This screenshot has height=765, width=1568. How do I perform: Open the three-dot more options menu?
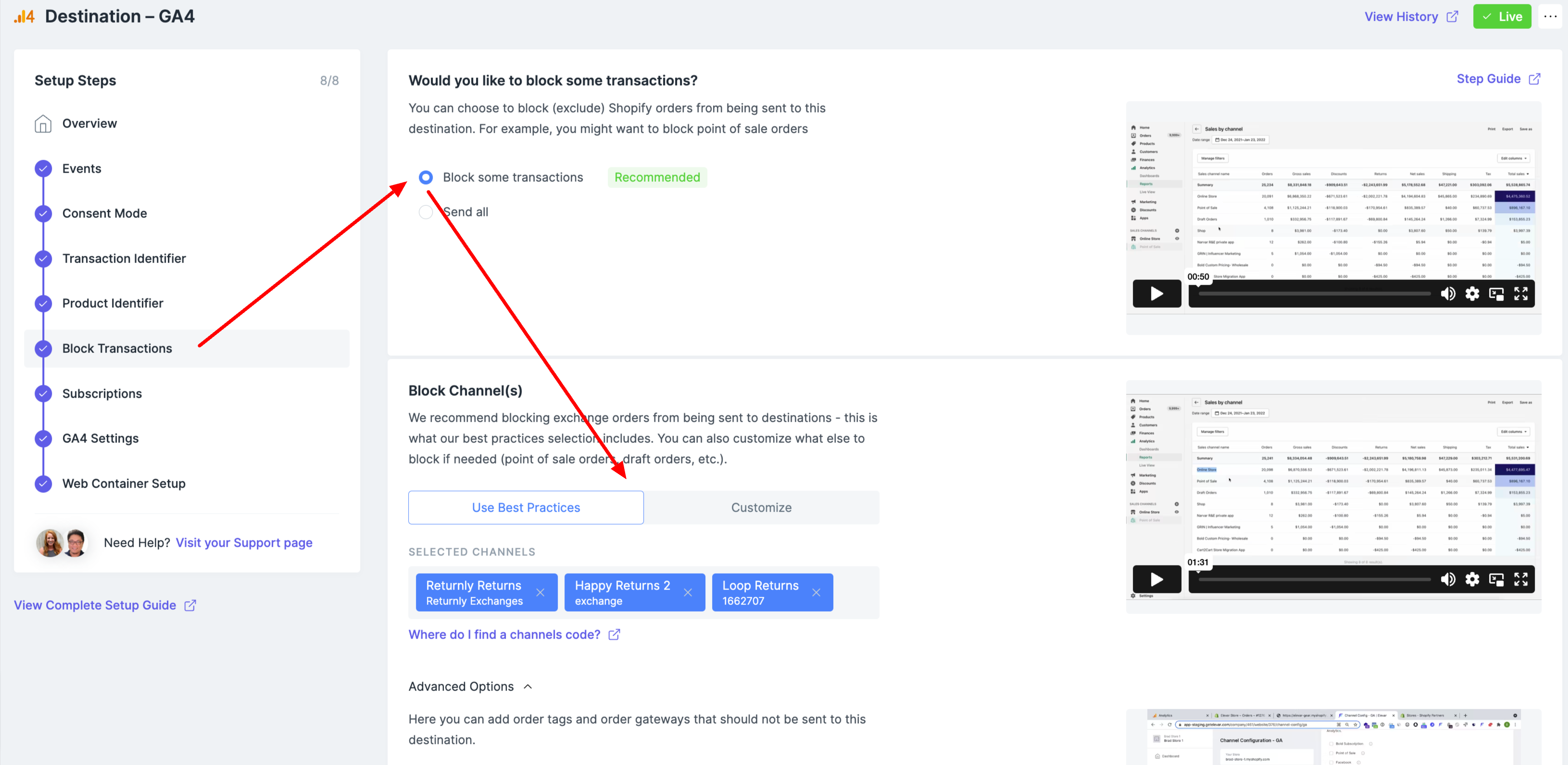(1550, 16)
